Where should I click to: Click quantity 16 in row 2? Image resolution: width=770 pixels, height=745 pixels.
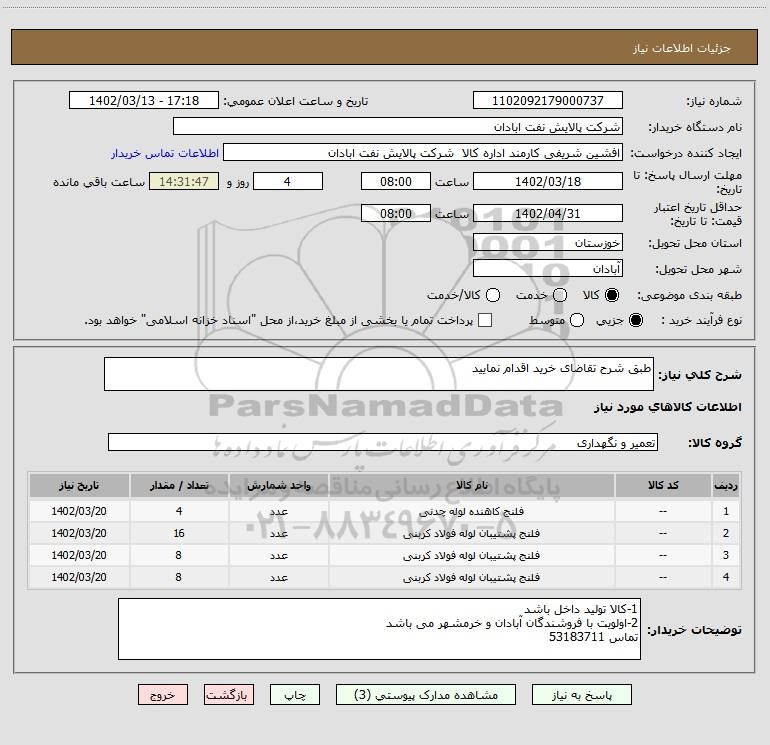(179, 533)
